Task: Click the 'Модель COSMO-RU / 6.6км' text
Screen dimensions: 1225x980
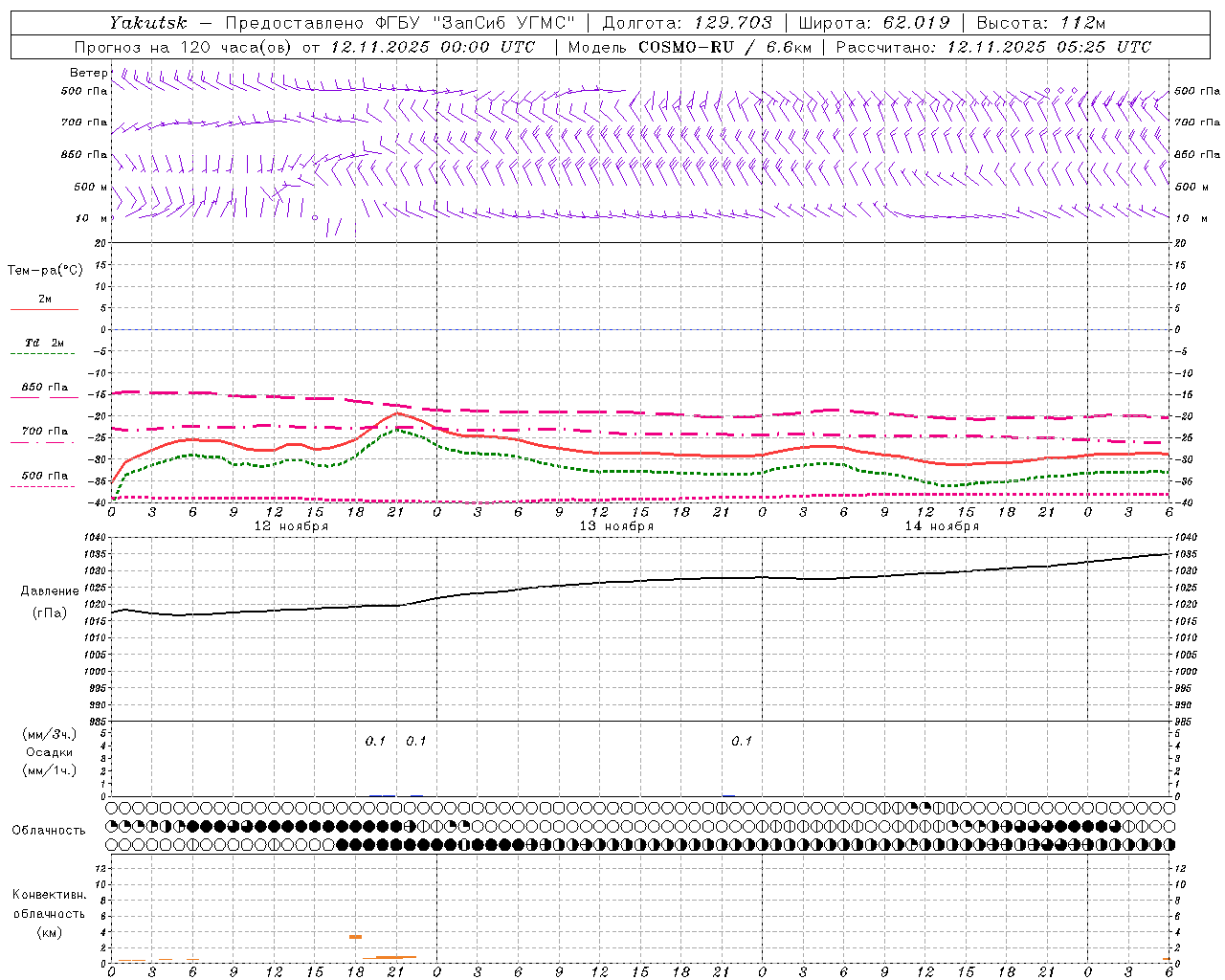Action: (690, 47)
